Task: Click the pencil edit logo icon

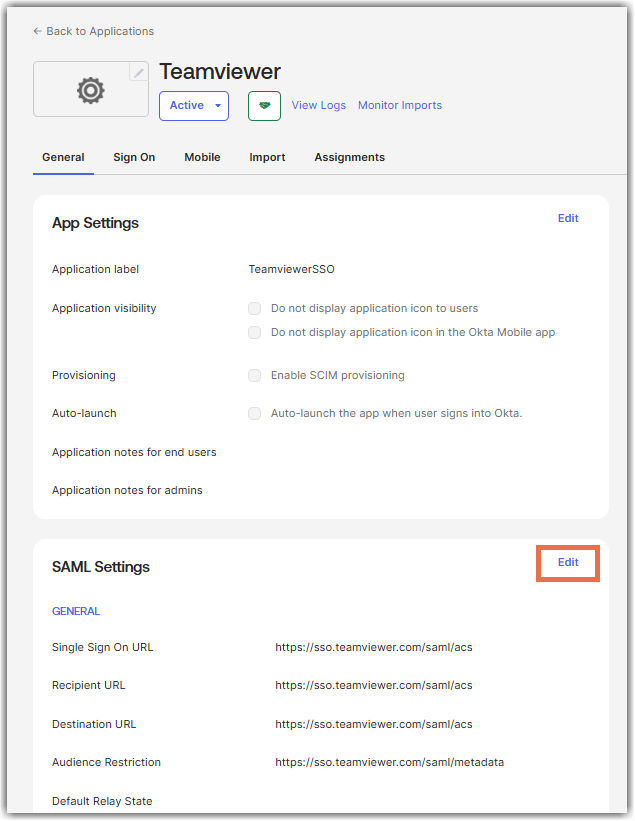Action: tap(138, 72)
